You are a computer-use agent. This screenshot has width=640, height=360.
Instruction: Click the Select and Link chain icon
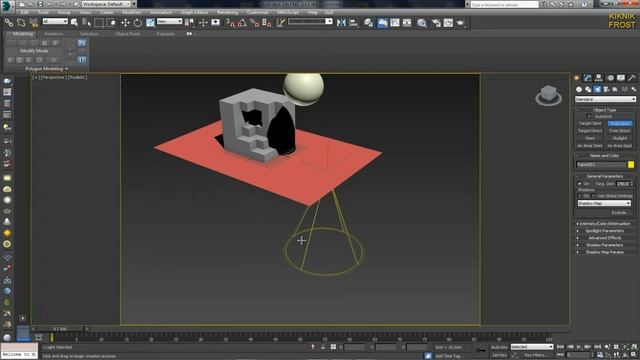[9, 23]
